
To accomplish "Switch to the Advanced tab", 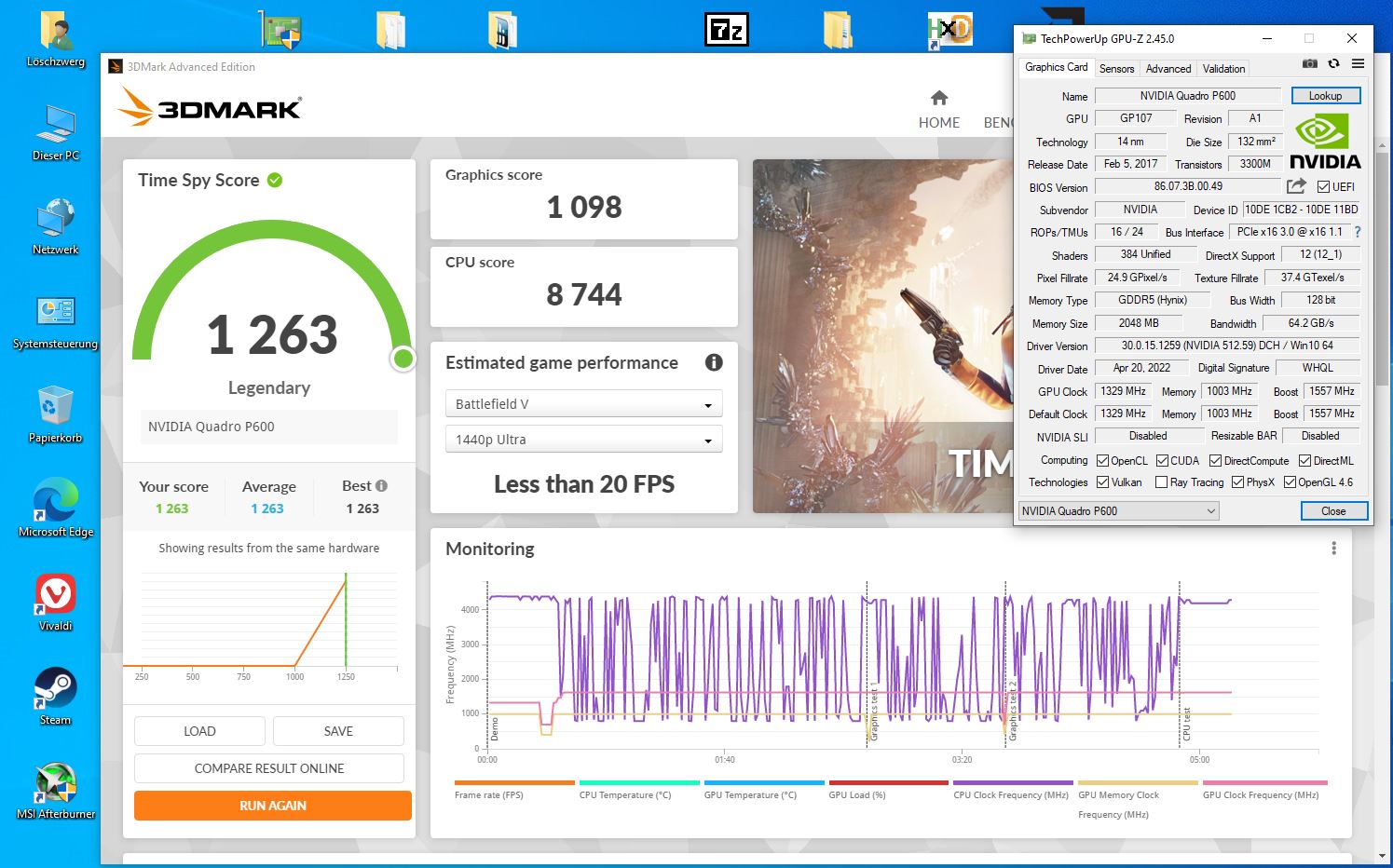I will pos(1168,68).
